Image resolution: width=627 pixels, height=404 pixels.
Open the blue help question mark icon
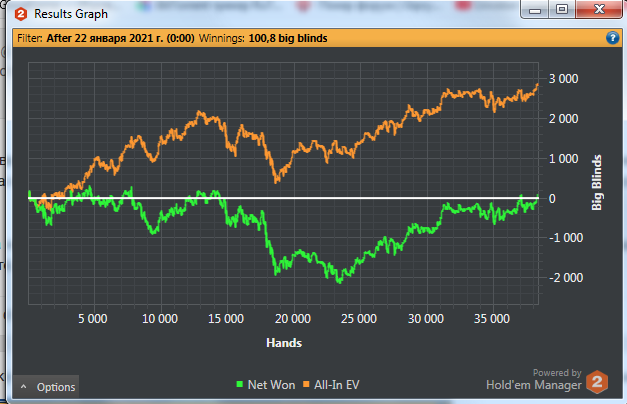tap(612, 38)
